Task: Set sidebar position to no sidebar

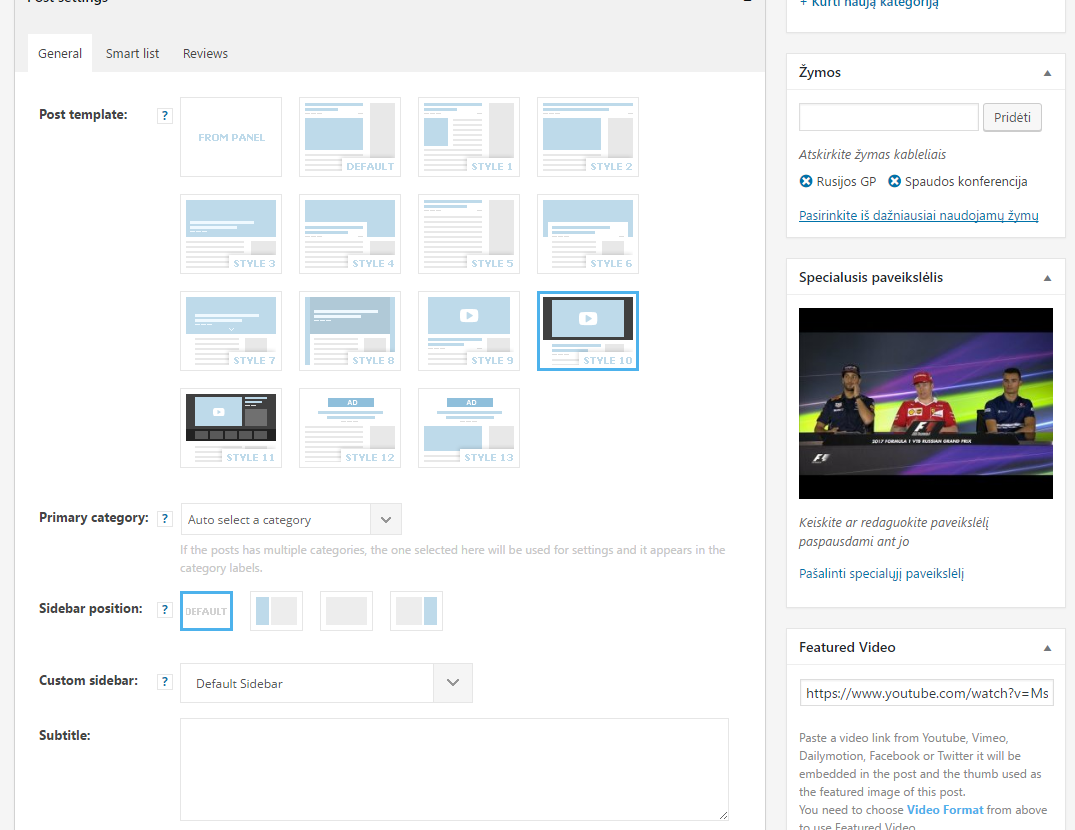Action: pyautogui.click(x=346, y=611)
